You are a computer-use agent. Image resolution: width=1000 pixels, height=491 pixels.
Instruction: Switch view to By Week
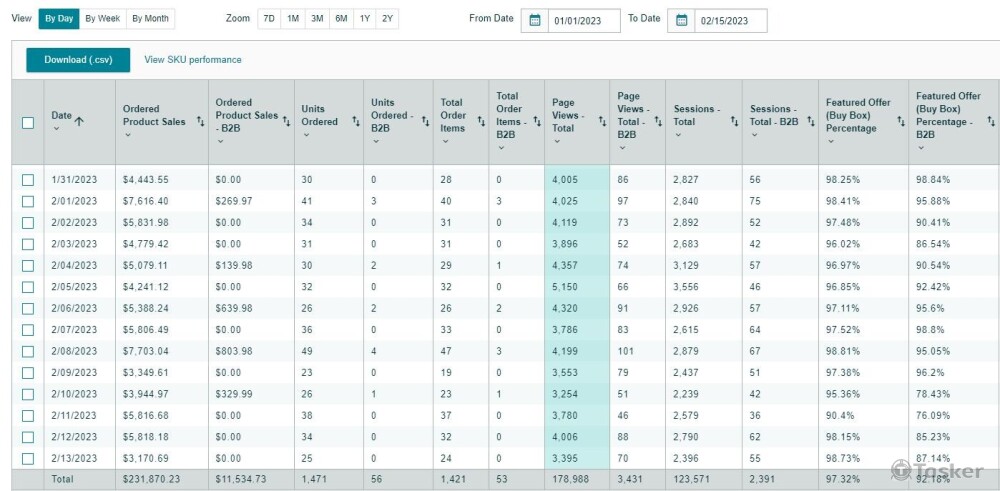[103, 19]
